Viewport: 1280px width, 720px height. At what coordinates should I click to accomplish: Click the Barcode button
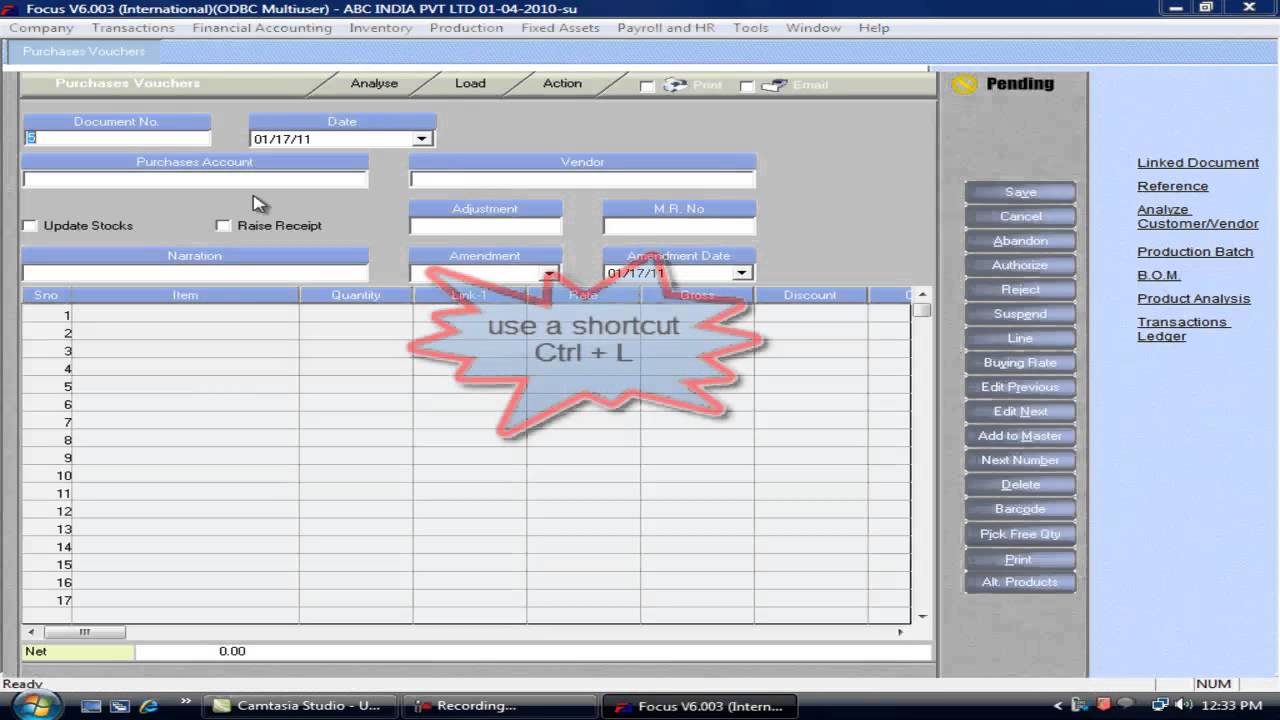(1020, 509)
